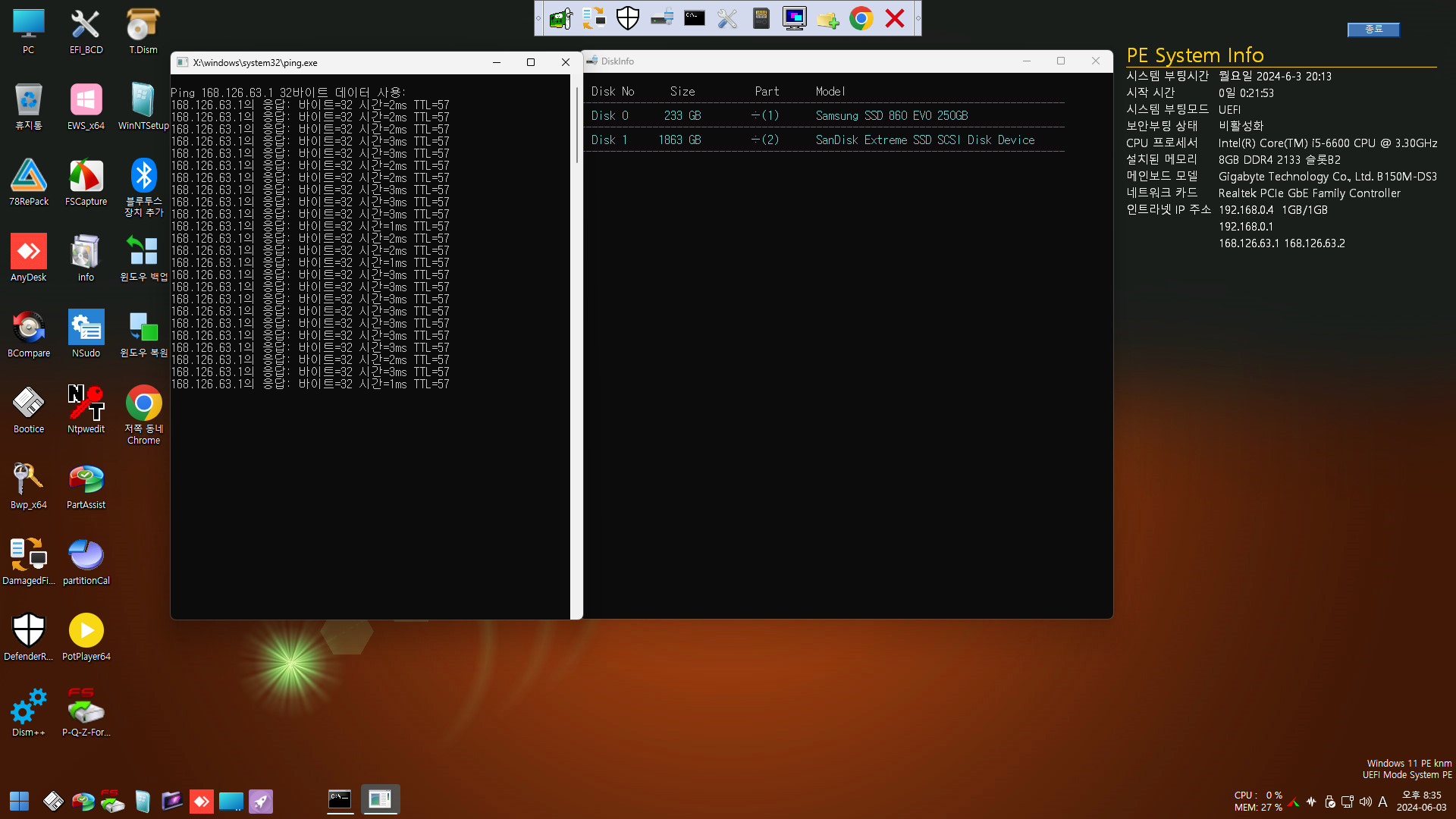Click Defender shield icon in top dock

pyautogui.click(x=628, y=18)
